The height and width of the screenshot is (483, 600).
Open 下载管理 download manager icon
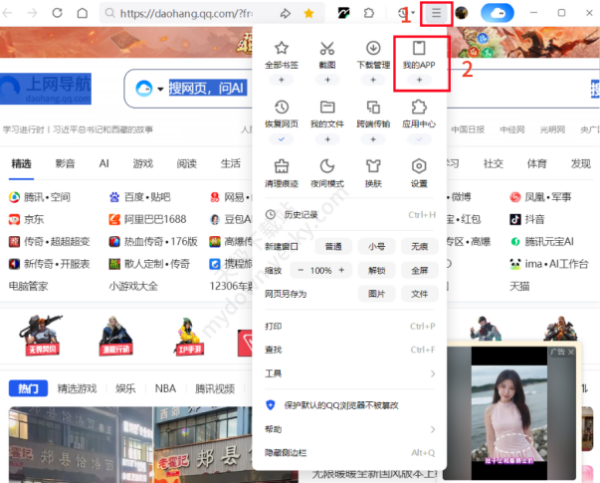(373, 49)
